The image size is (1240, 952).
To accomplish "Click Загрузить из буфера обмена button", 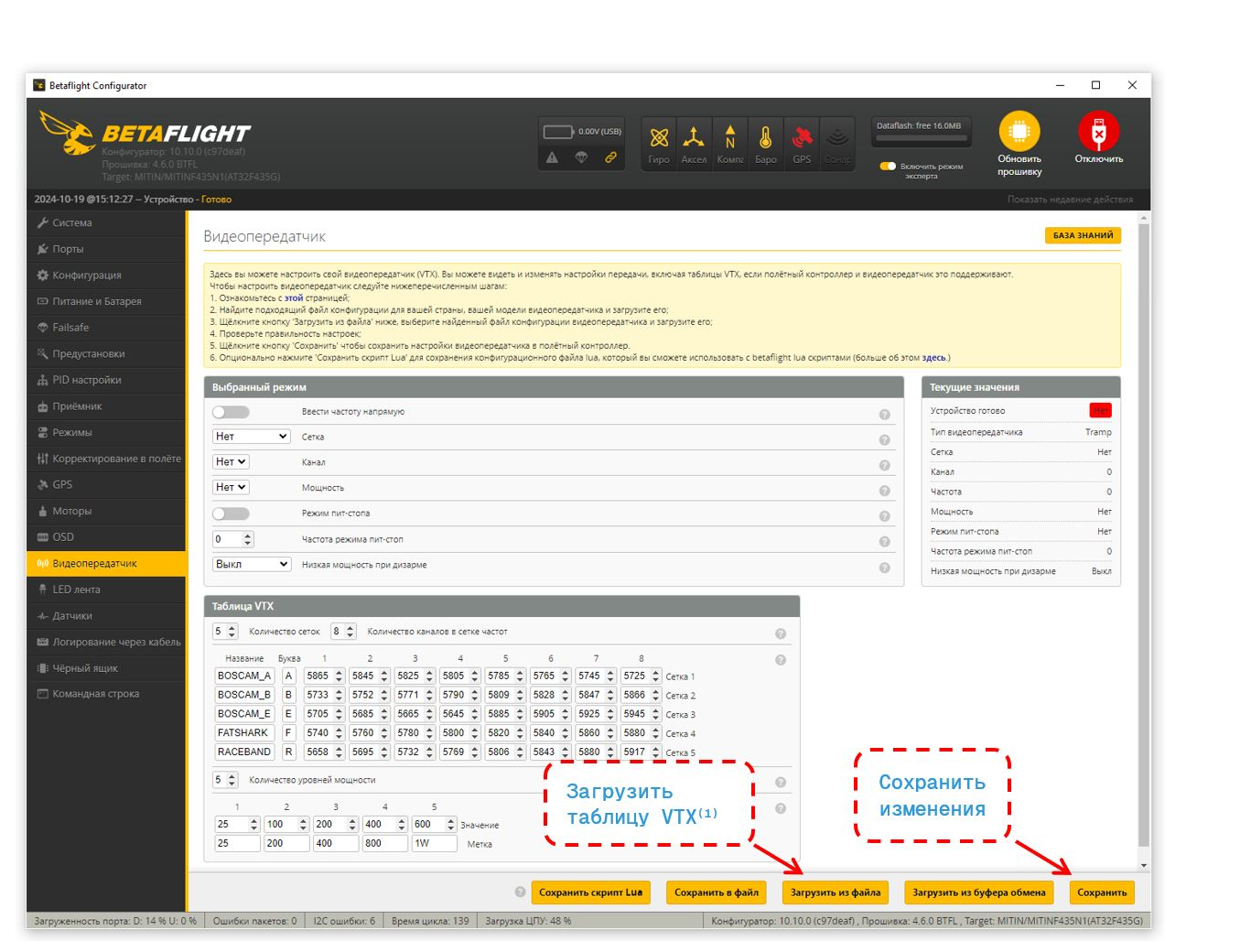I will 978,892.
